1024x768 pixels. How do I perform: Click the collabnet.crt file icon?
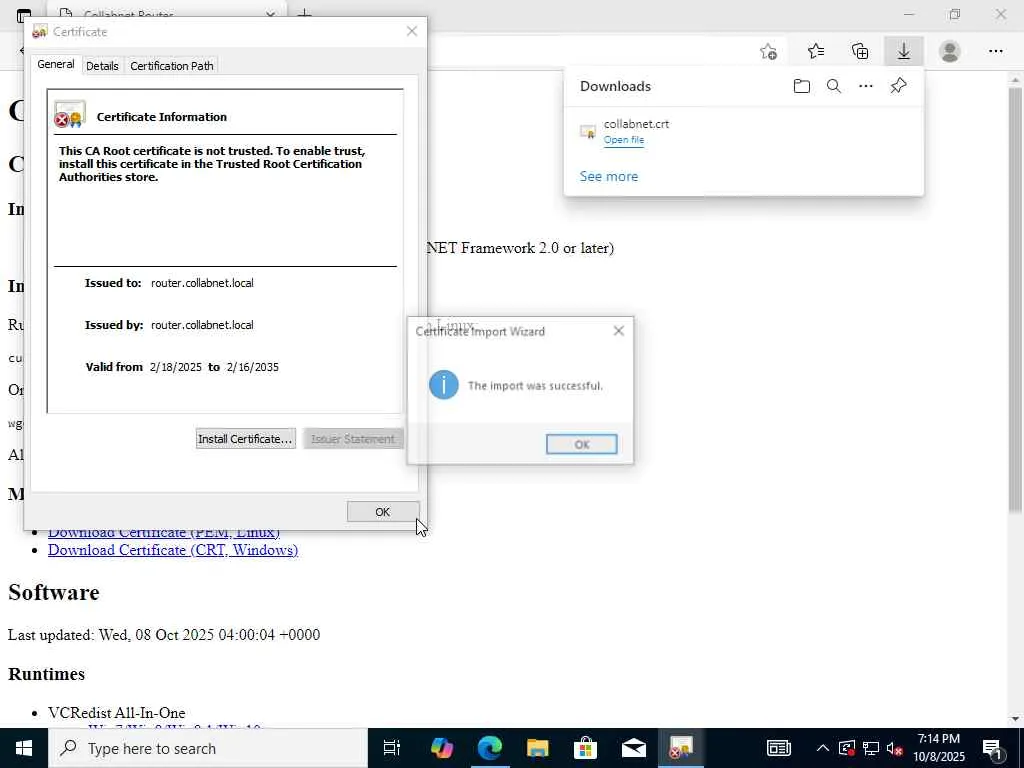point(588,131)
